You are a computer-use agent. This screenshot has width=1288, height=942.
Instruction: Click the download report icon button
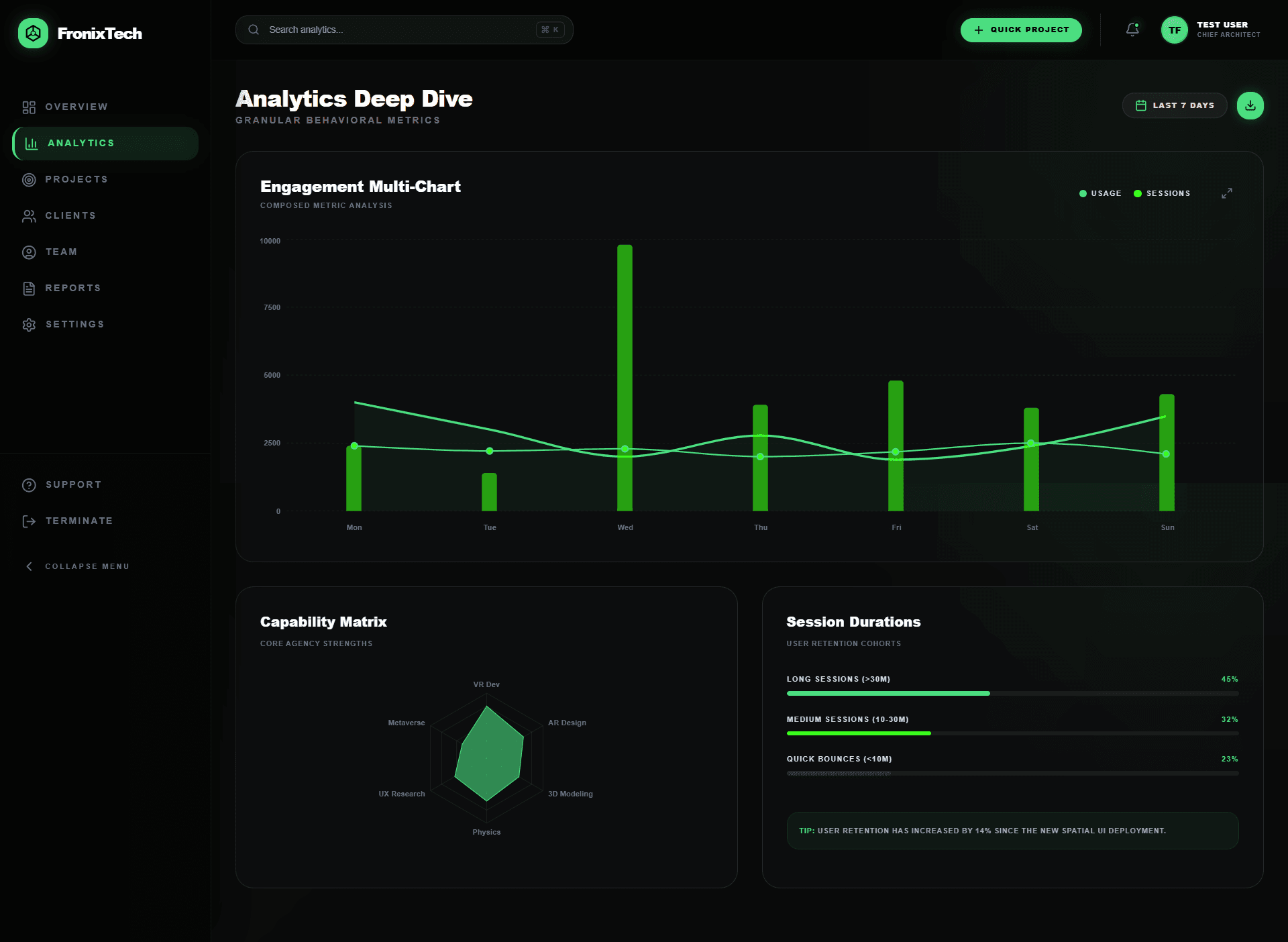point(1250,105)
